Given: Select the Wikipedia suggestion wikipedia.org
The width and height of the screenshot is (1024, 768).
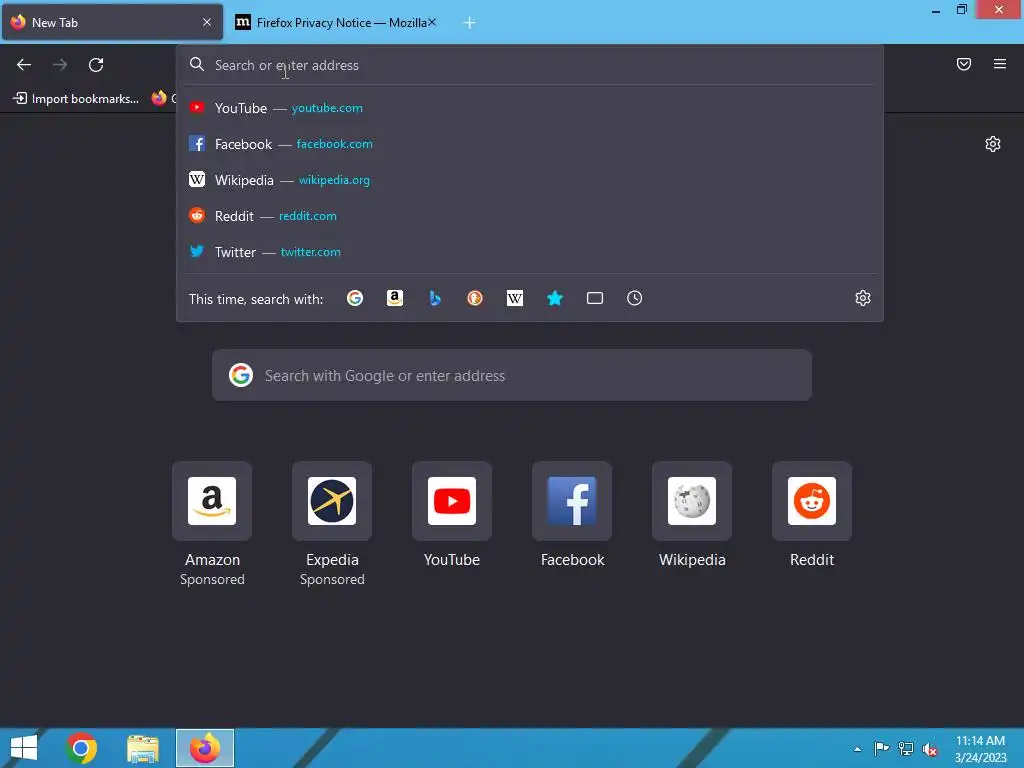Looking at the screenshot, I should click(530, 180).
